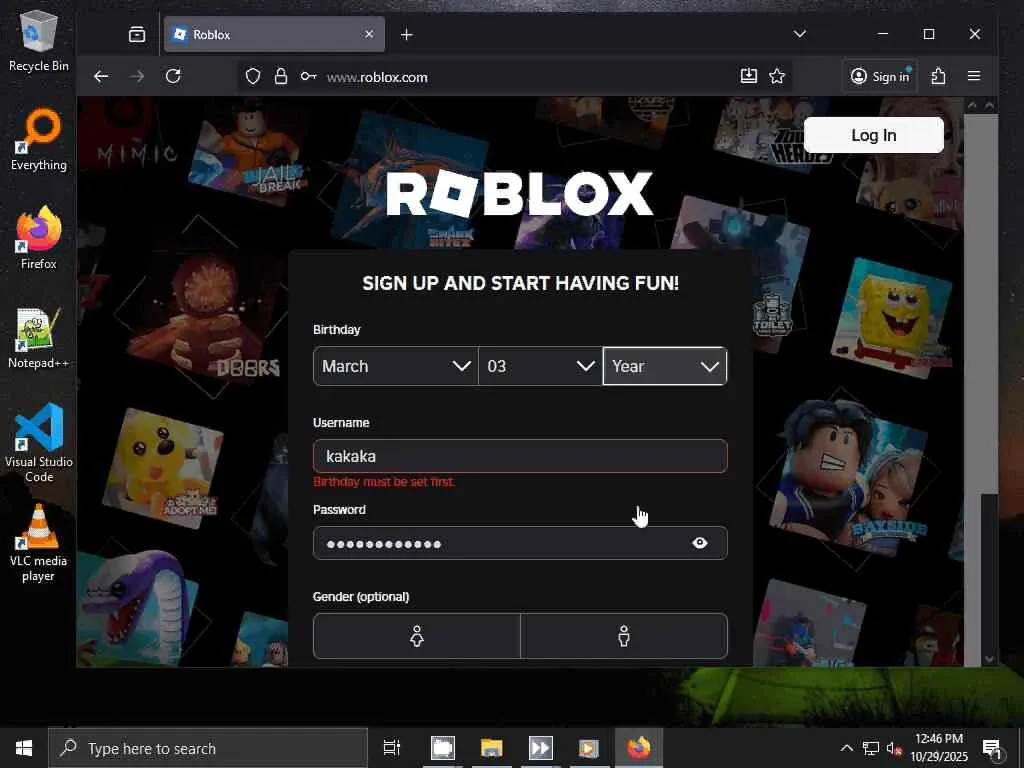Click the double-arrow app icon in the taskbar

tap(541, 748)
